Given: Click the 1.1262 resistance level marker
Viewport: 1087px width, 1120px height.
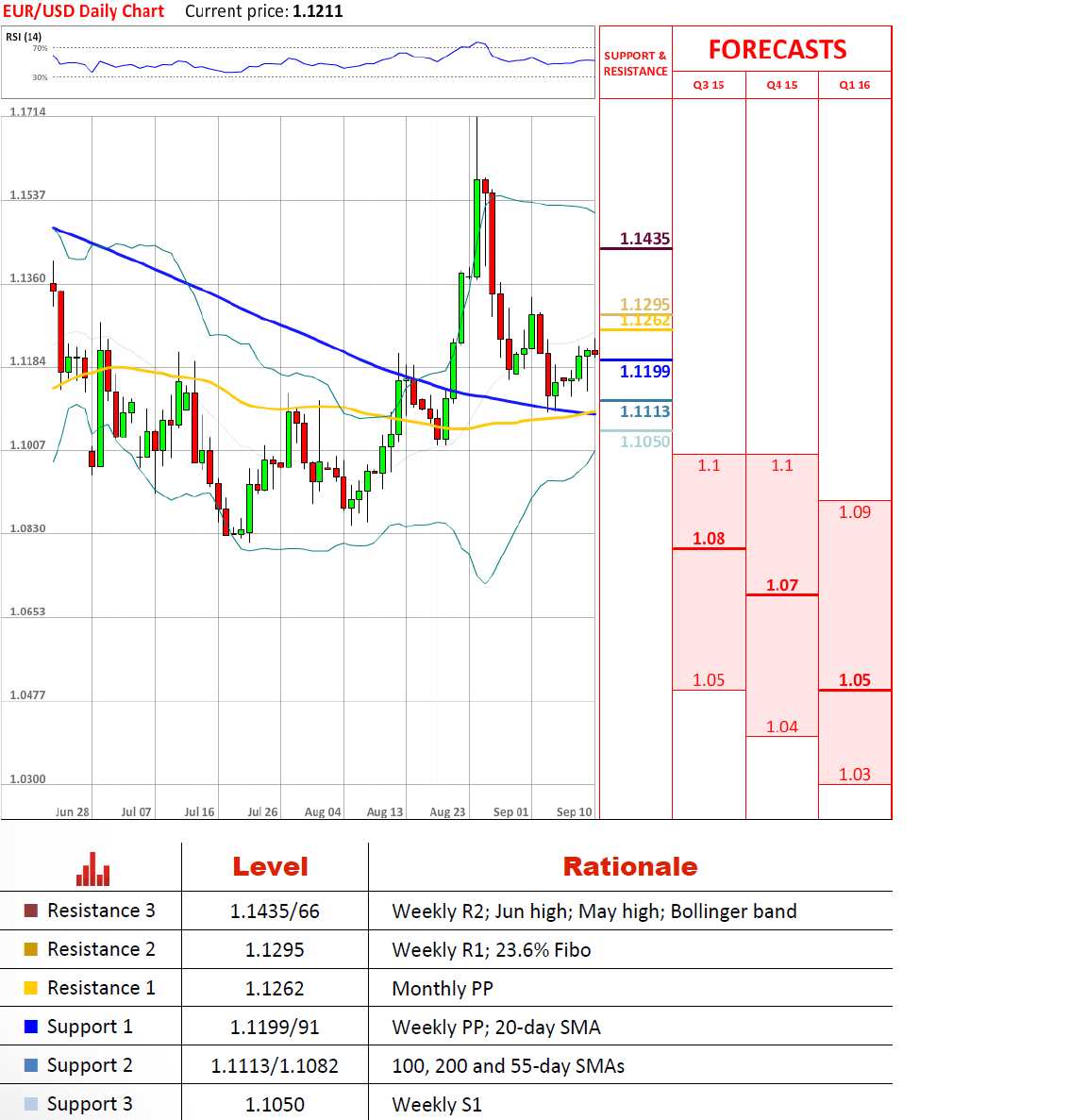Looking at the screenshot, I should pos(644,321).
